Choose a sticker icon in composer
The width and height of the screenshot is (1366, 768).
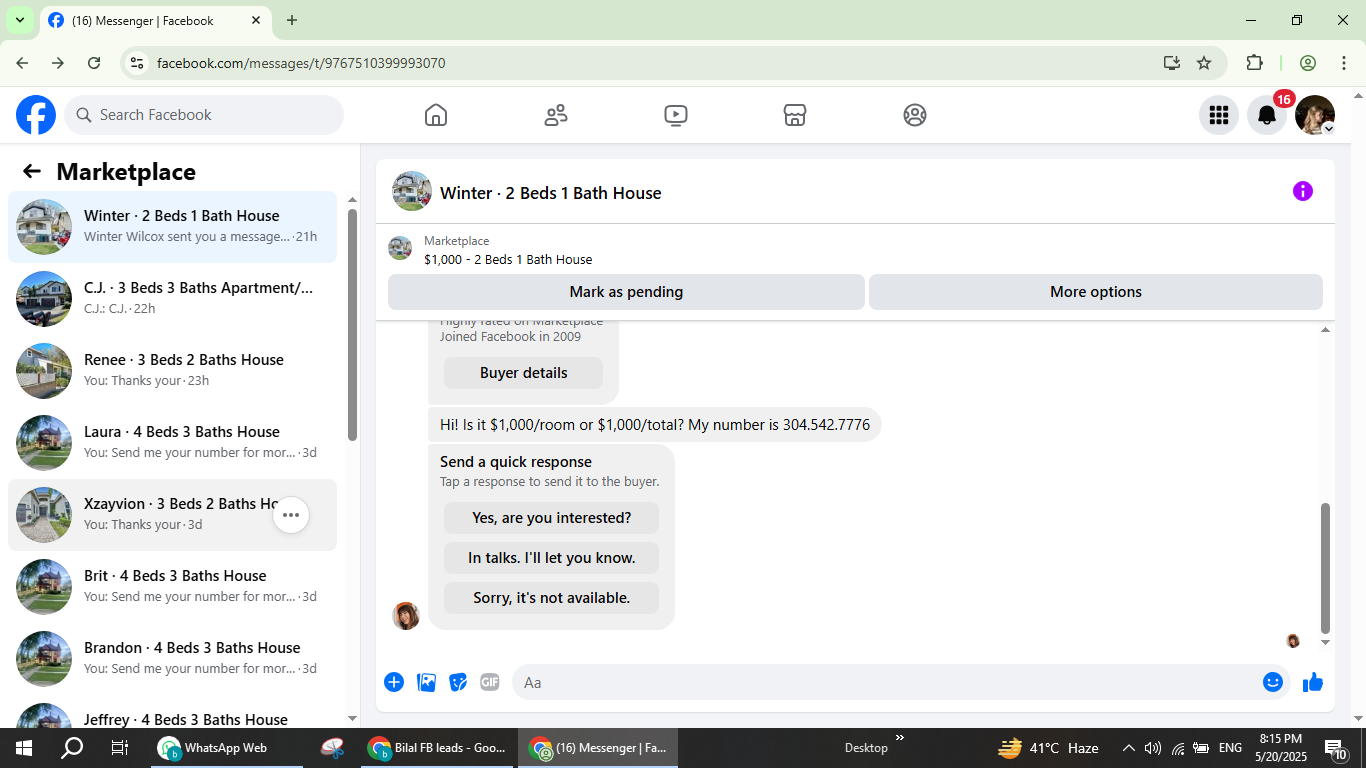(x=459, y=682)
